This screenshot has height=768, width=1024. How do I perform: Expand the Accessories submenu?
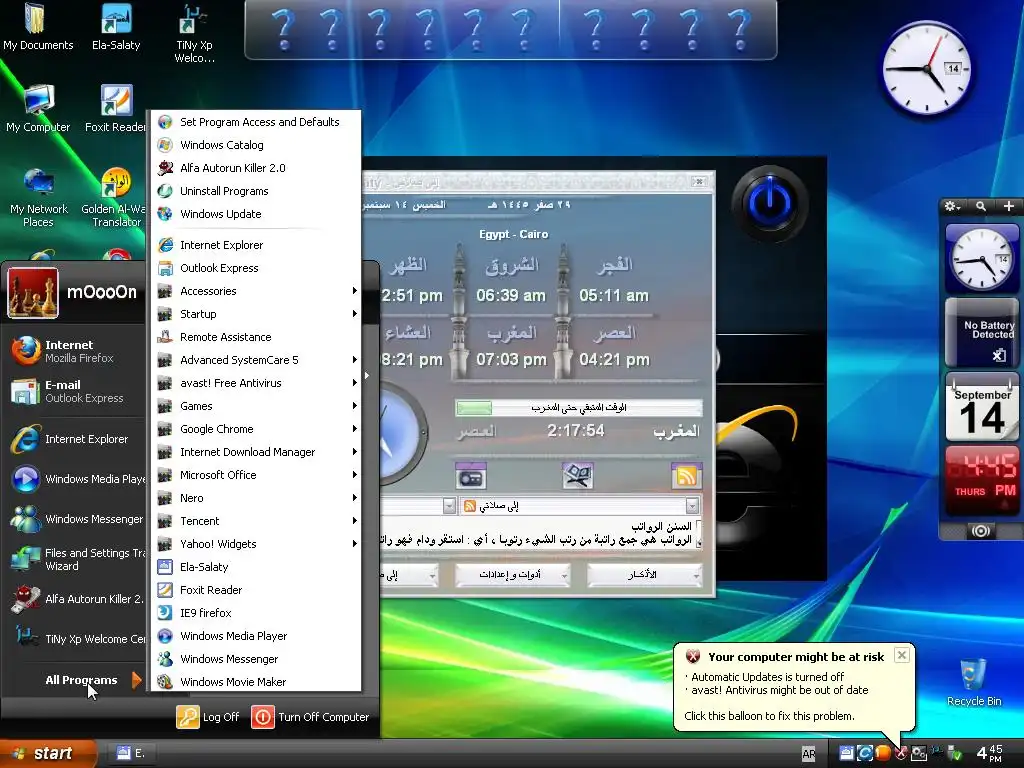coord(258,291)
